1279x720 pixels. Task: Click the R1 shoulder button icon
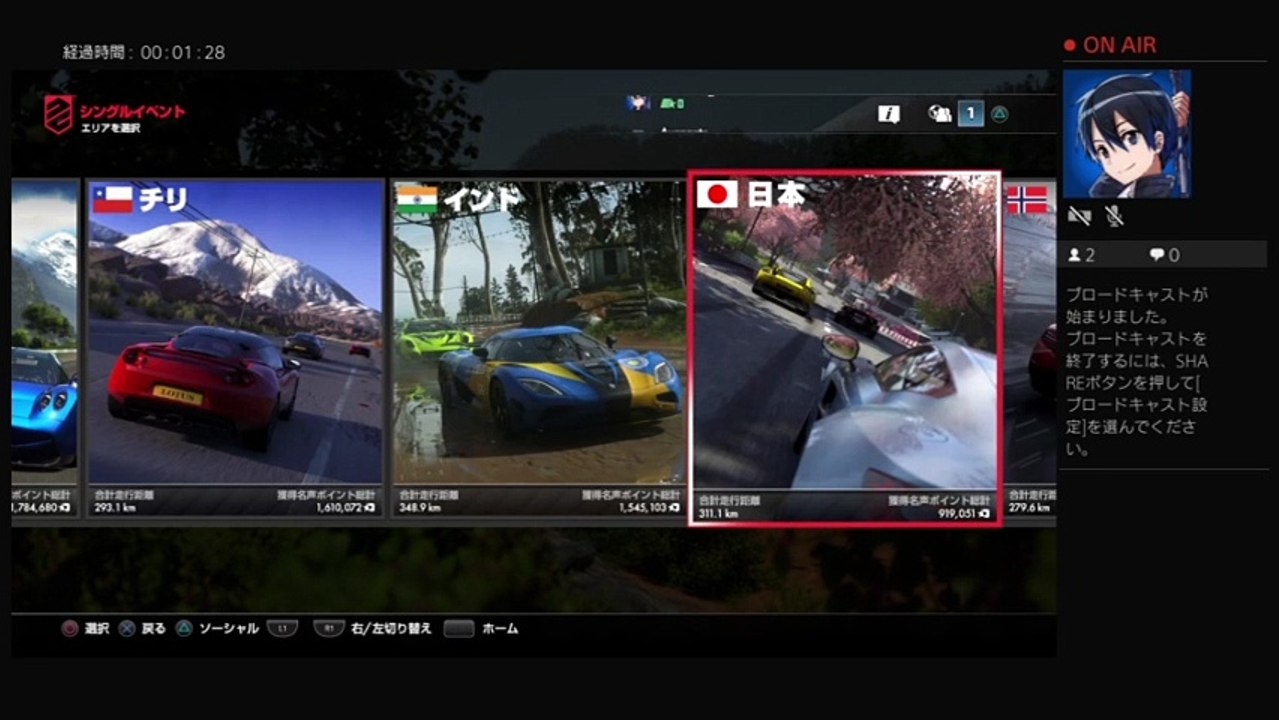click(x=329, y=629)
